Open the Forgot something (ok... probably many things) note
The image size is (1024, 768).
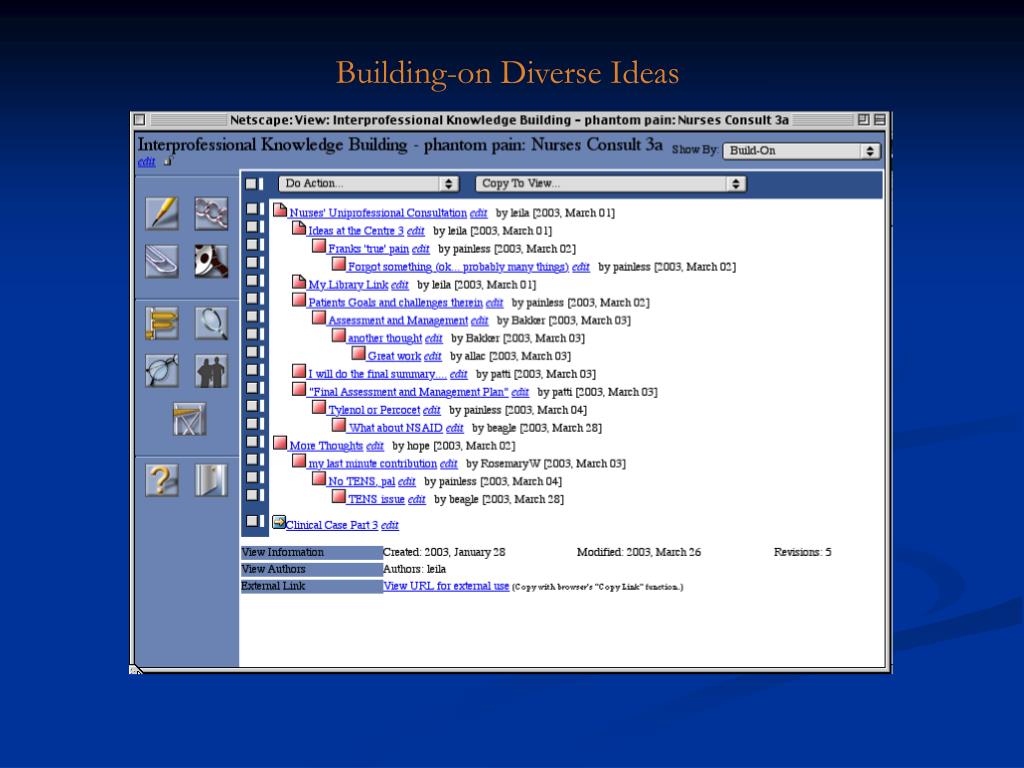click(x=458, y=266)
